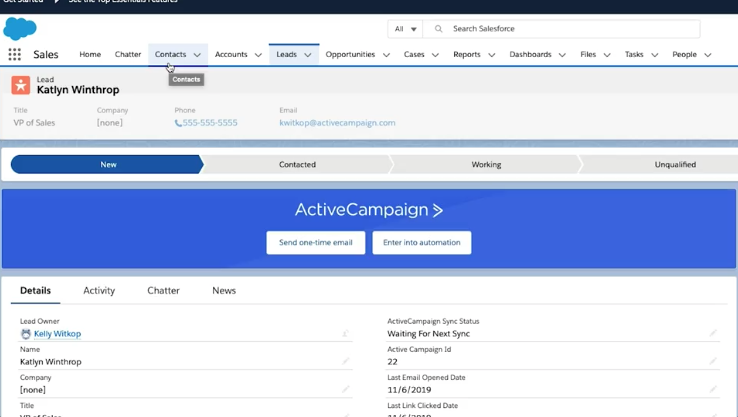Click Send one-time email button
The width and height of the screenshot is (738, 417).
pyautogui.click(x=316, y=242)
